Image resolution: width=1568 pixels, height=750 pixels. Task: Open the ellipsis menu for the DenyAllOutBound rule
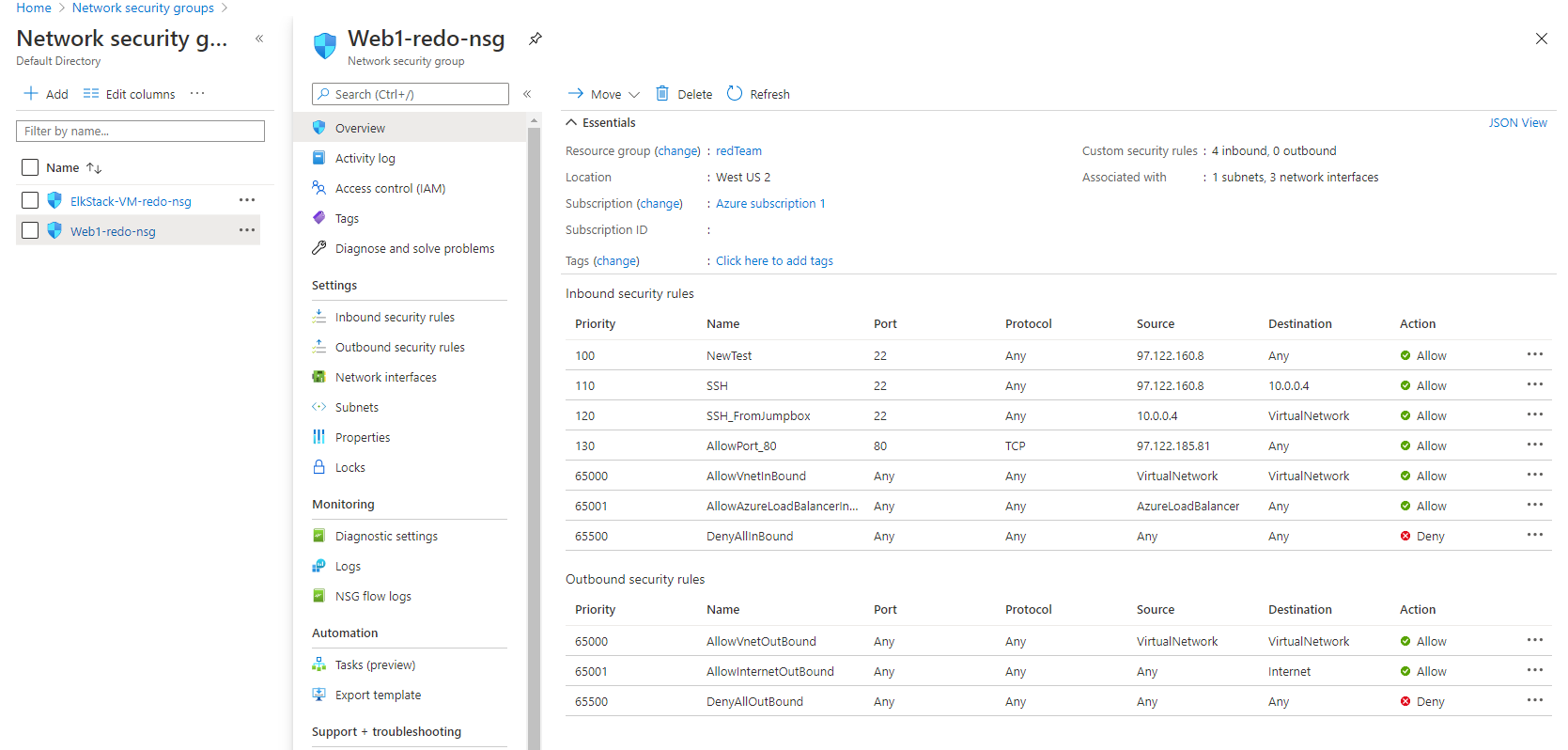1535,700
